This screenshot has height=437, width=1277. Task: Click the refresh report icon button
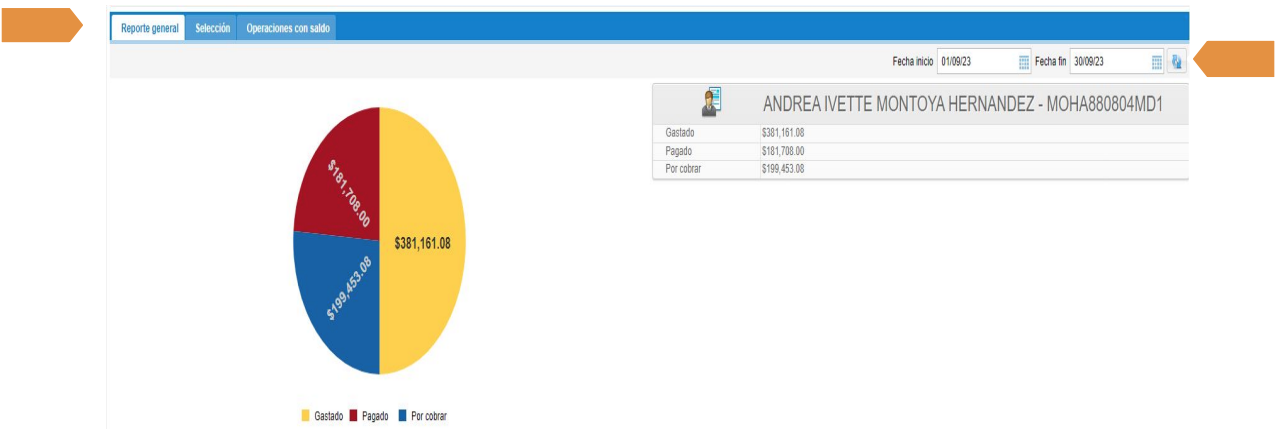click(x=1176, y=62)
